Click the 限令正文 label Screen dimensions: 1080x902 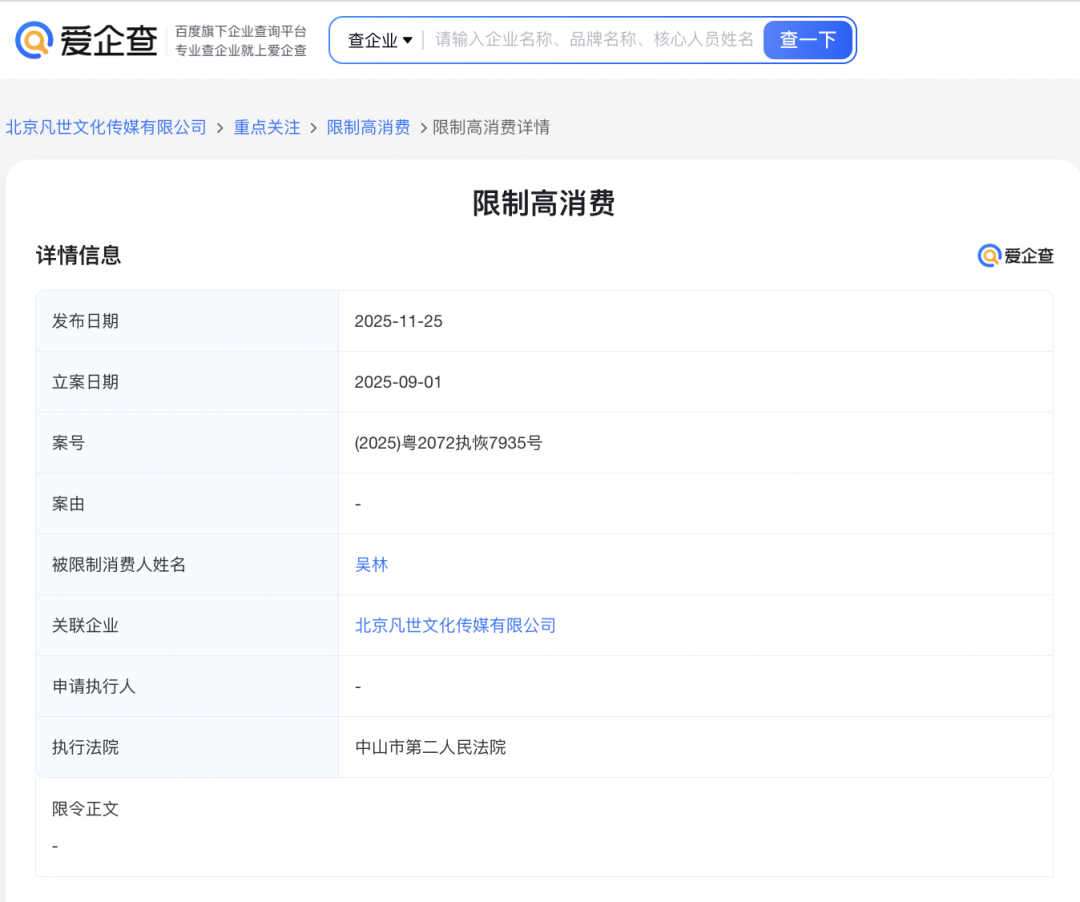coord(85,808)
